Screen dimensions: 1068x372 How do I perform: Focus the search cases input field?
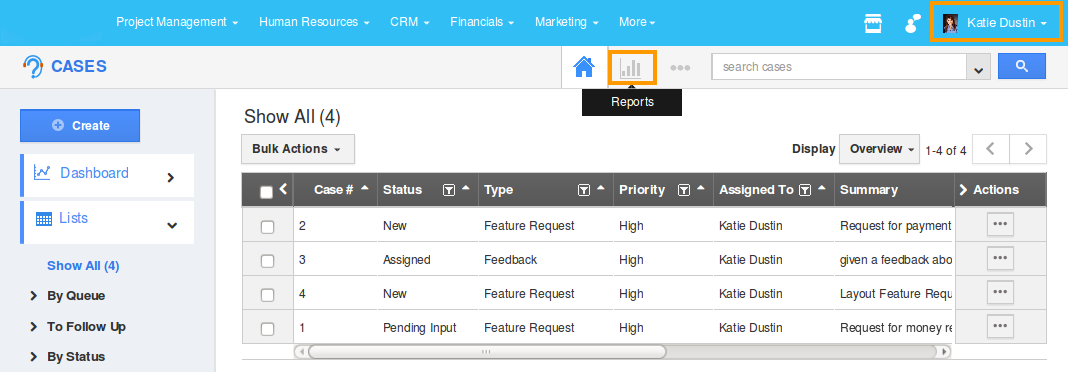coord(839,67)
